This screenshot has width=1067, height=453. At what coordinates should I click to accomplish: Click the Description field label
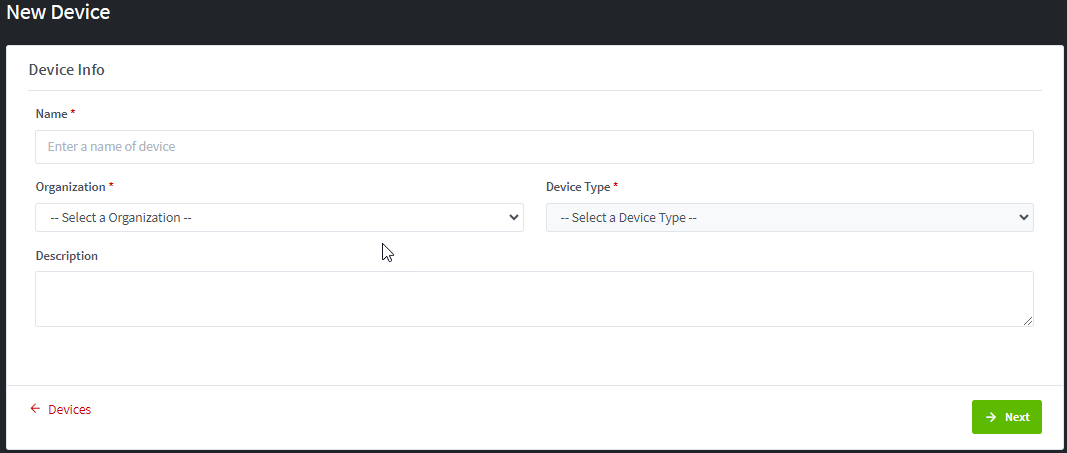click(x=66, y=256)
